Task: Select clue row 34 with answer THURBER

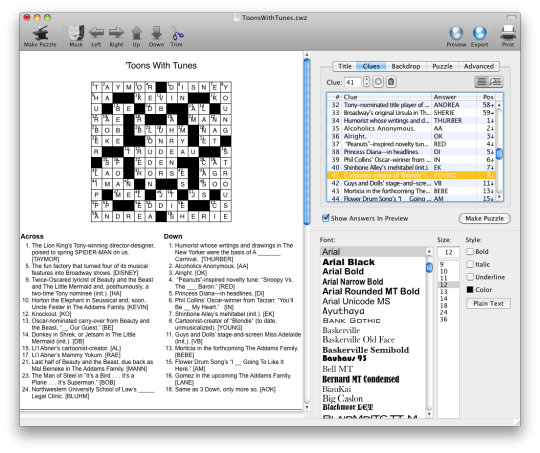Action: pos(411,121)
